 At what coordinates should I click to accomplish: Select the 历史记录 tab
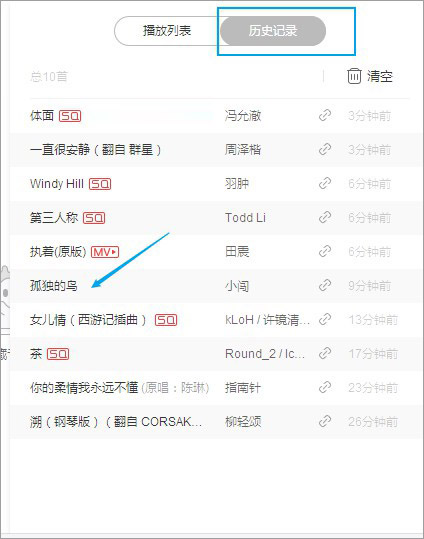[273, 31]
